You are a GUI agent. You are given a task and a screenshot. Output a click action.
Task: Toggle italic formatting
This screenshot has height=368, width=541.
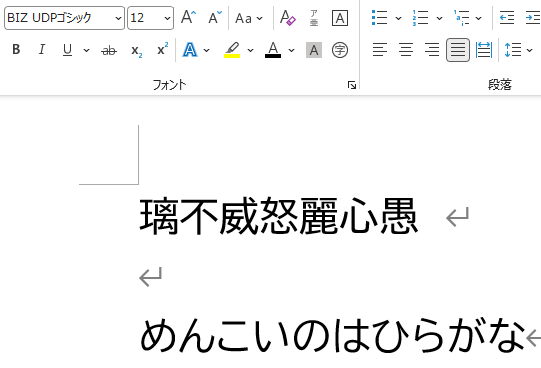pos(42,50)
